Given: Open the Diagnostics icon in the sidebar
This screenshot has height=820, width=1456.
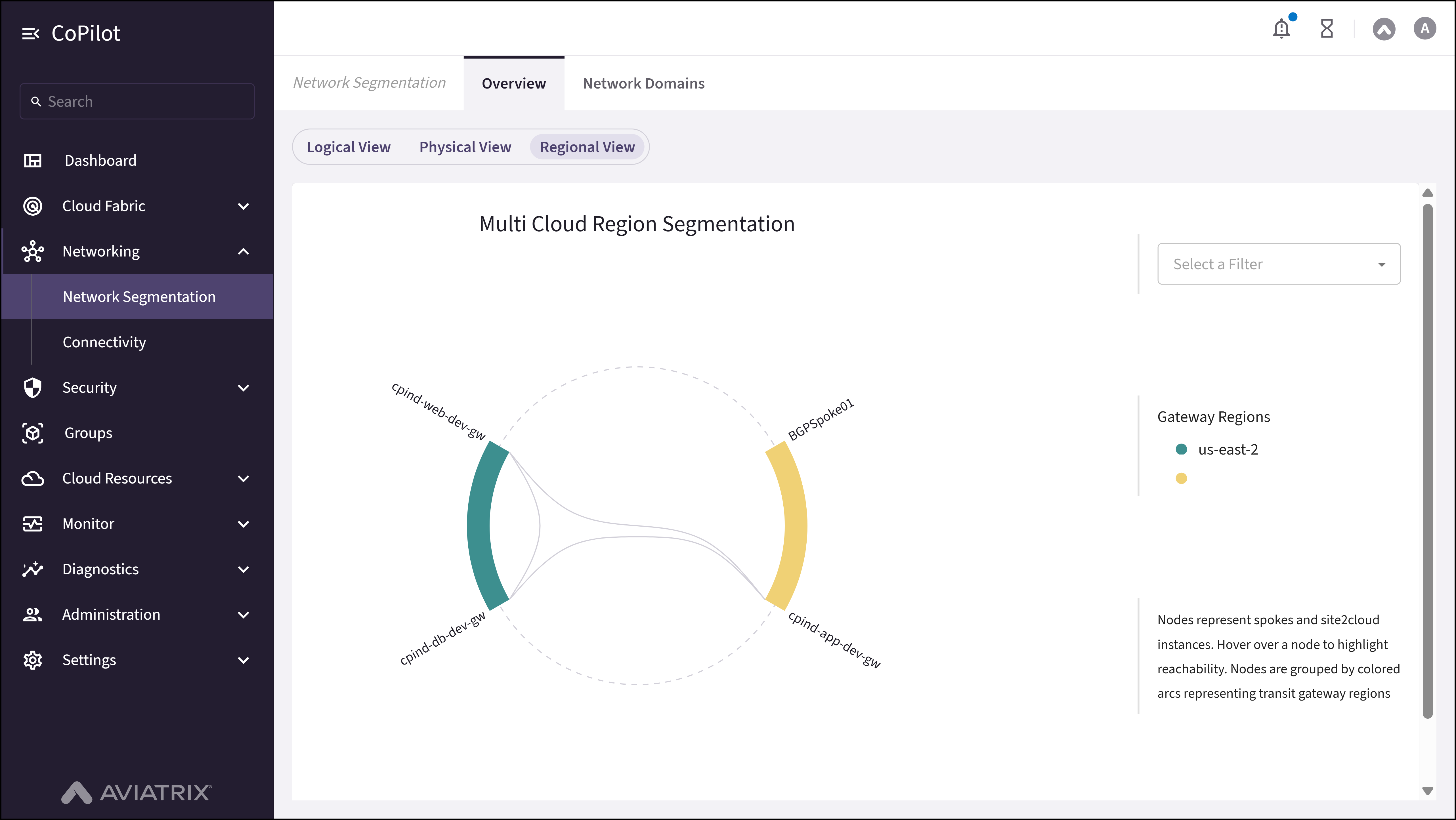Looking at the screenshot, I should [x=32, y=569].
